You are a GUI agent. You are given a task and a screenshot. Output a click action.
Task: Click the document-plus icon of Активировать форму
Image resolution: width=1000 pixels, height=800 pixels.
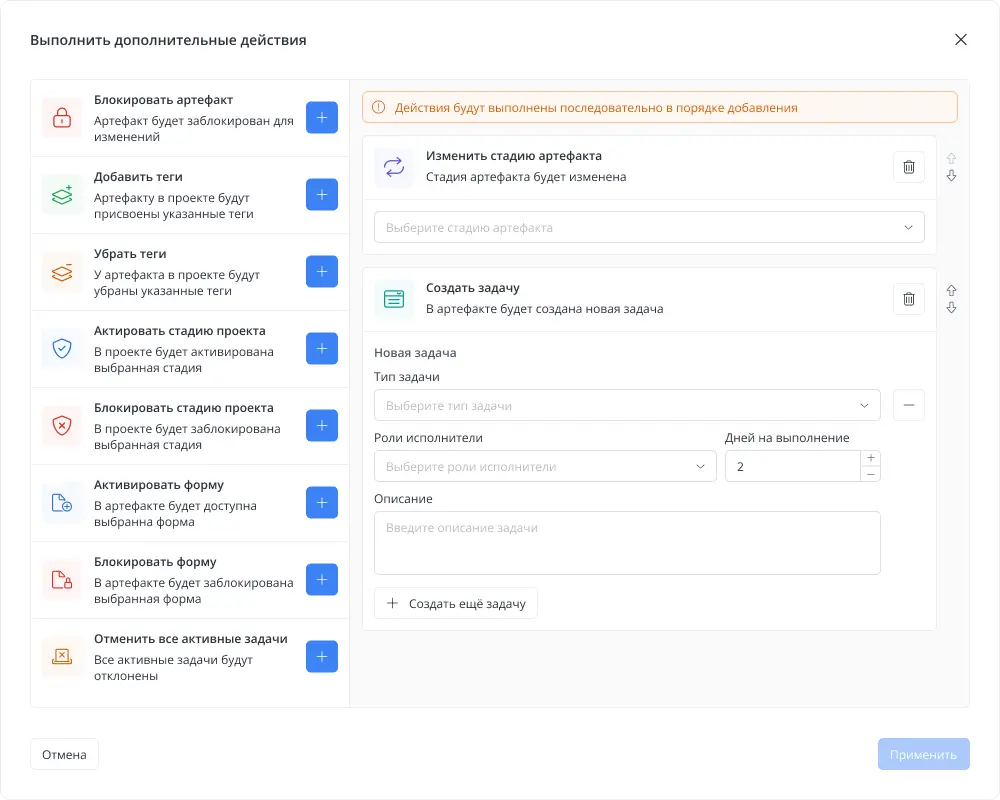[62, 503]
